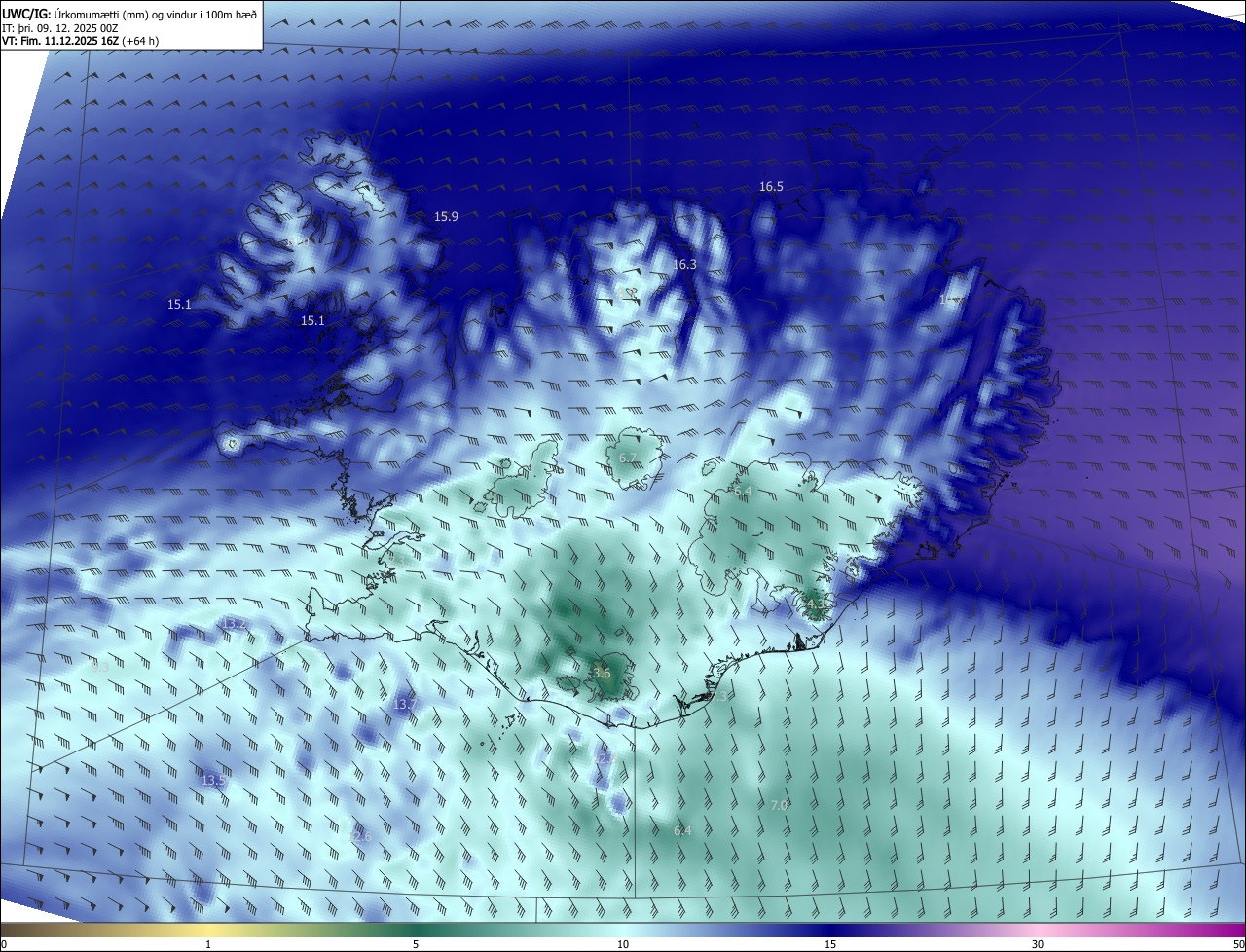Click the 7.3 value on the south coast

717,697
